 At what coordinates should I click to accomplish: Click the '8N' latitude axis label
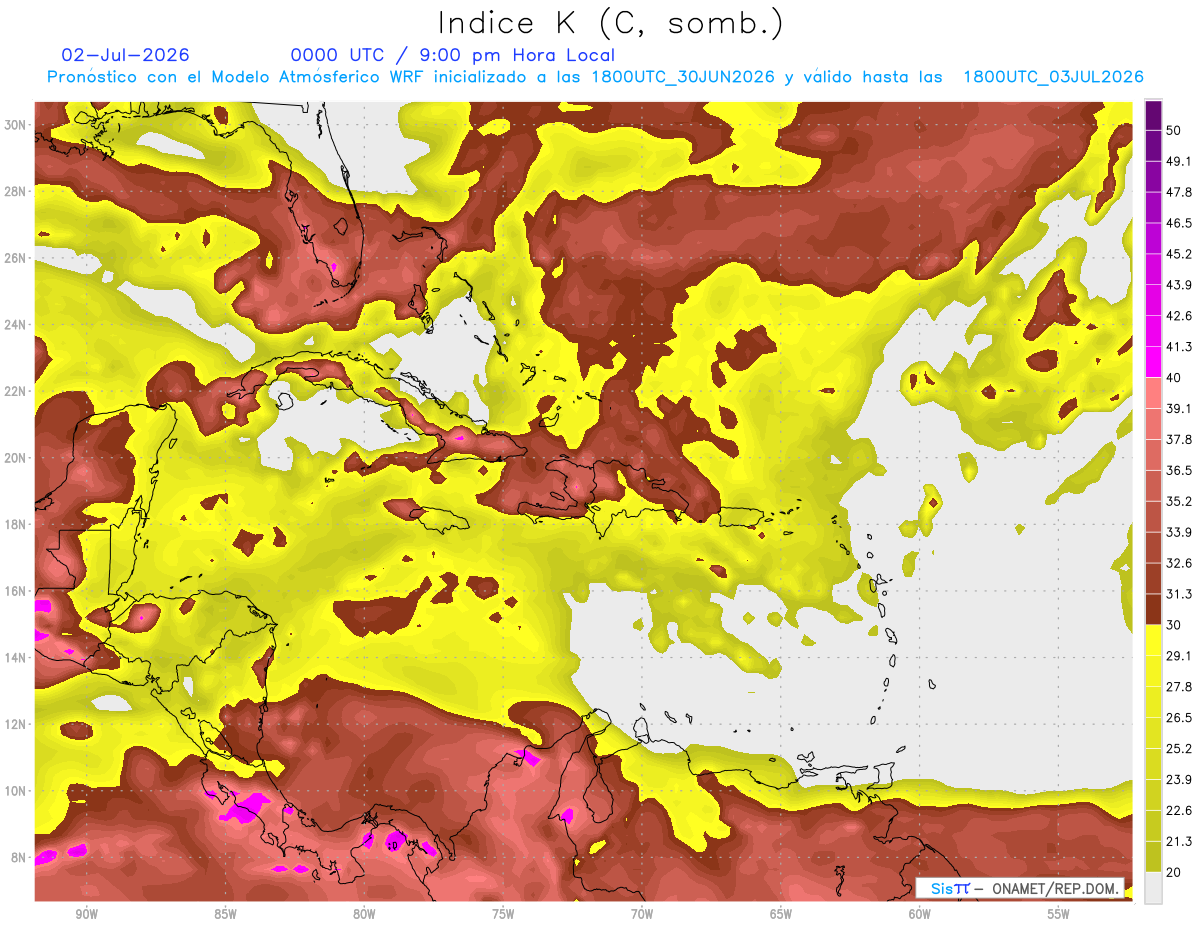20,857
